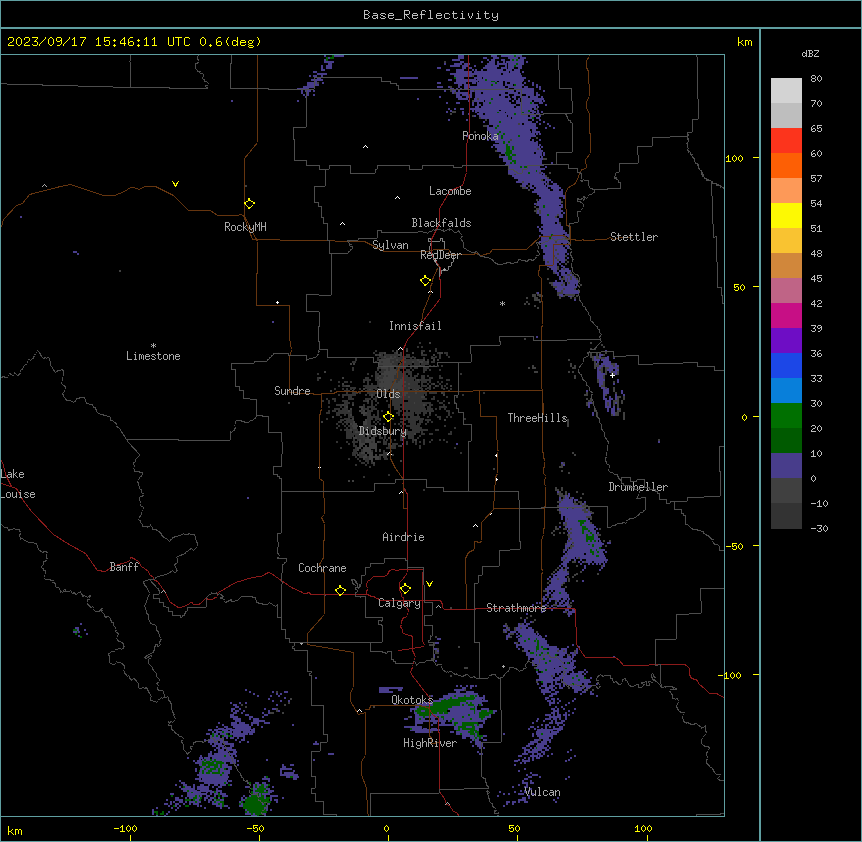
Task: Click the yellow 54 dBZ legend swatch
Action: (x=786, y=215)
